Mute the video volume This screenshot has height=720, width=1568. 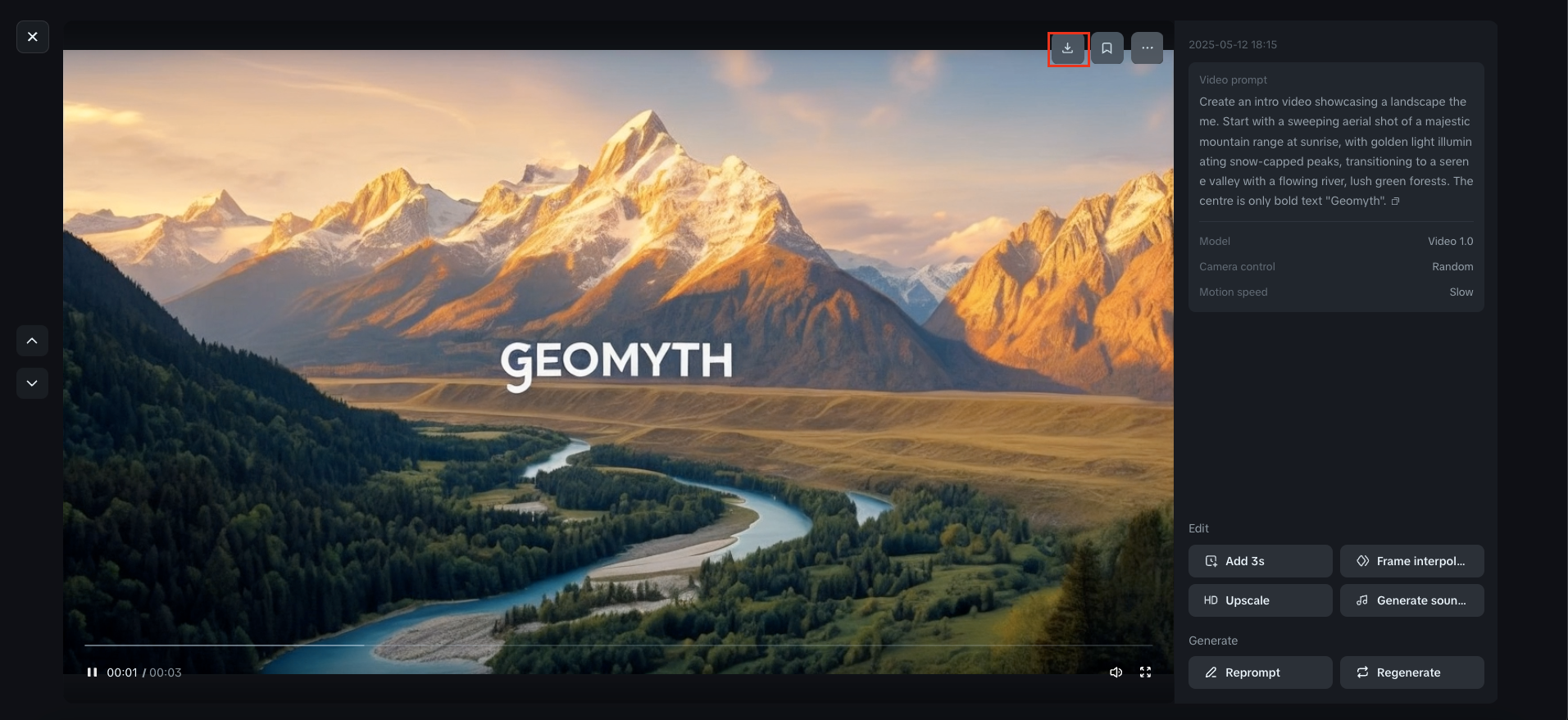tap(1116, 672)
